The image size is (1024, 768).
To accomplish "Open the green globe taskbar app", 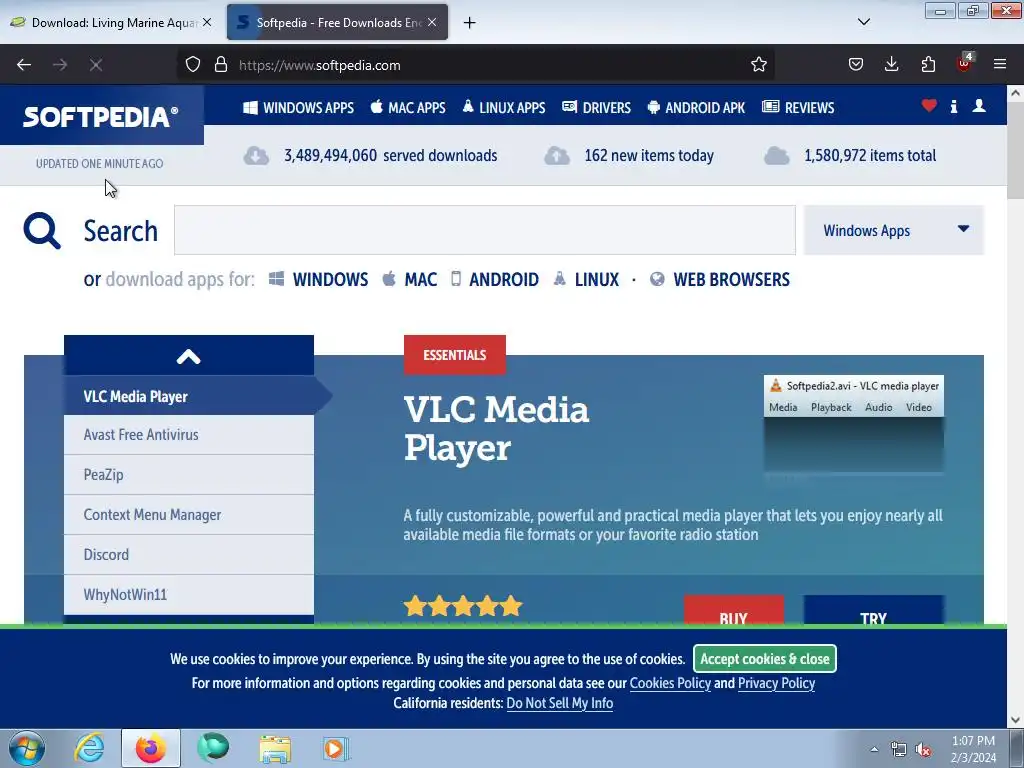I will (213, 748).
